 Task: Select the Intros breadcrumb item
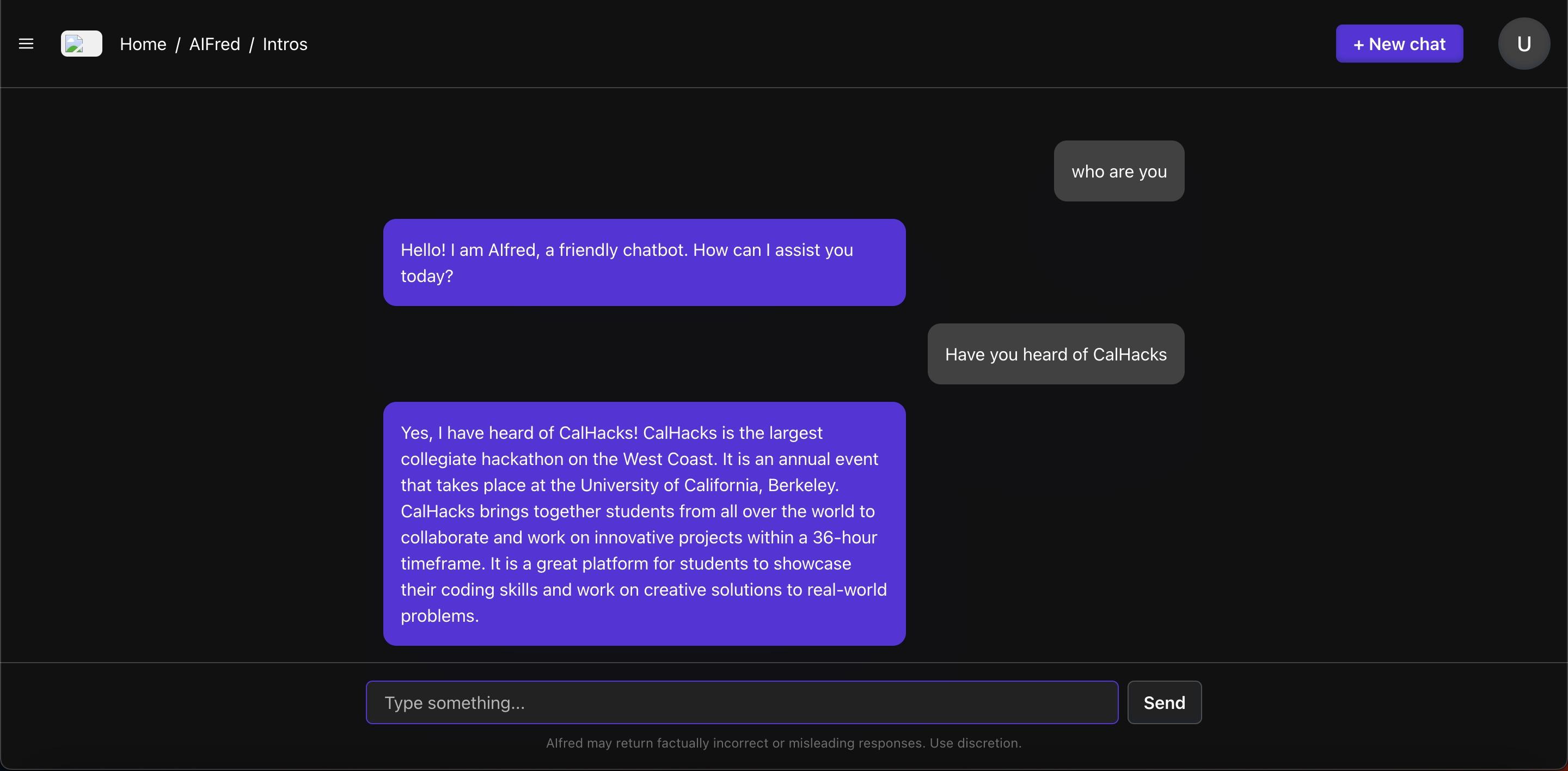point(285,45)
